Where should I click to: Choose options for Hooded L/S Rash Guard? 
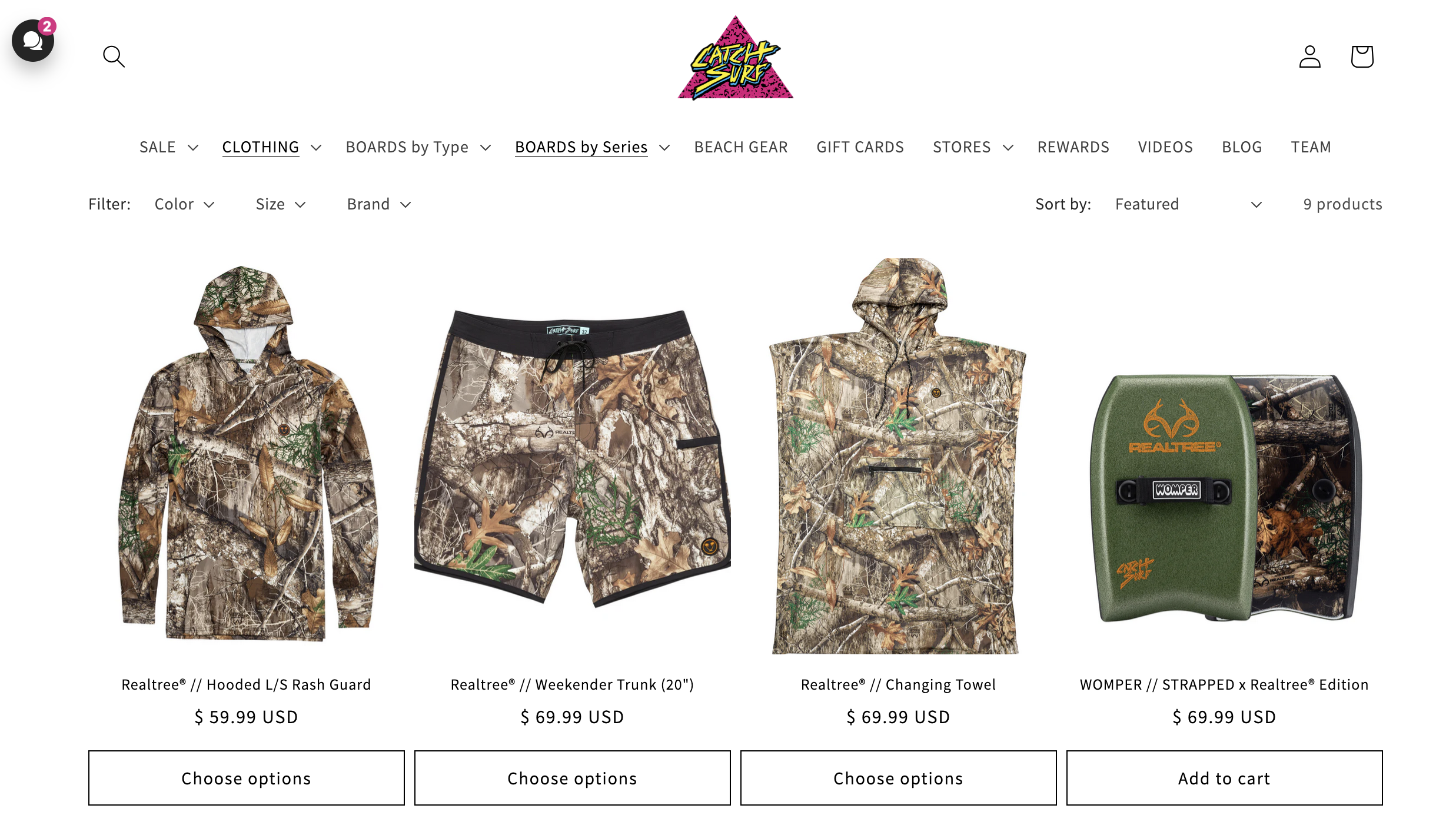click(x=246, y=778)
